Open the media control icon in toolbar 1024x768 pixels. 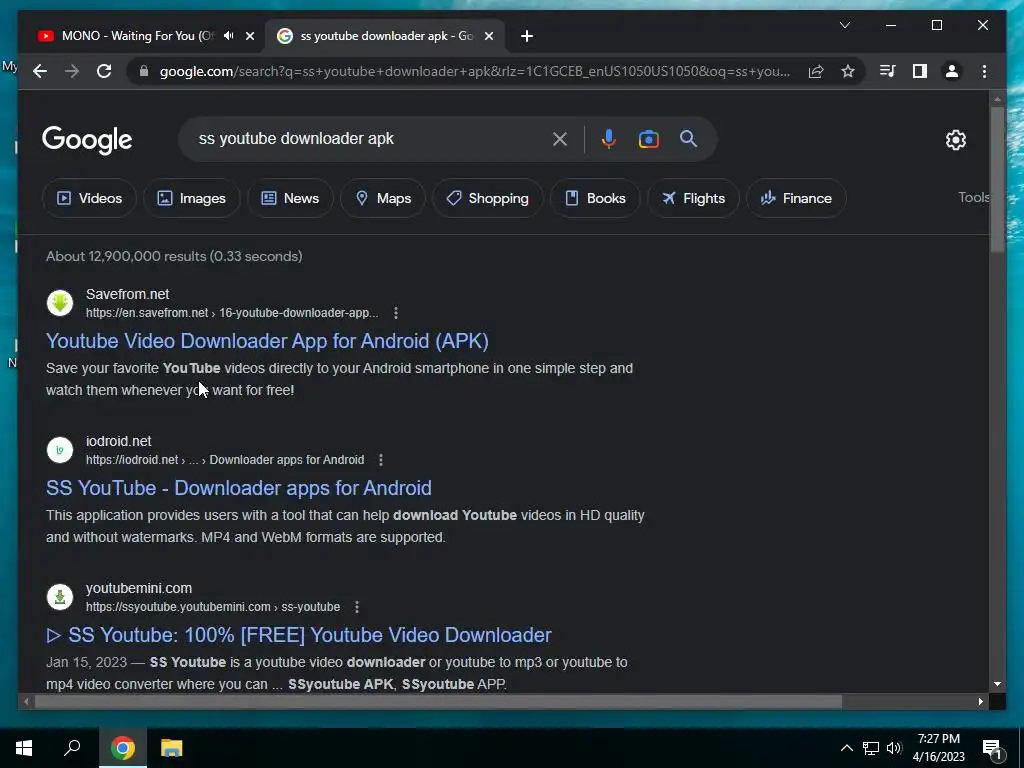[x=888, y=71]
